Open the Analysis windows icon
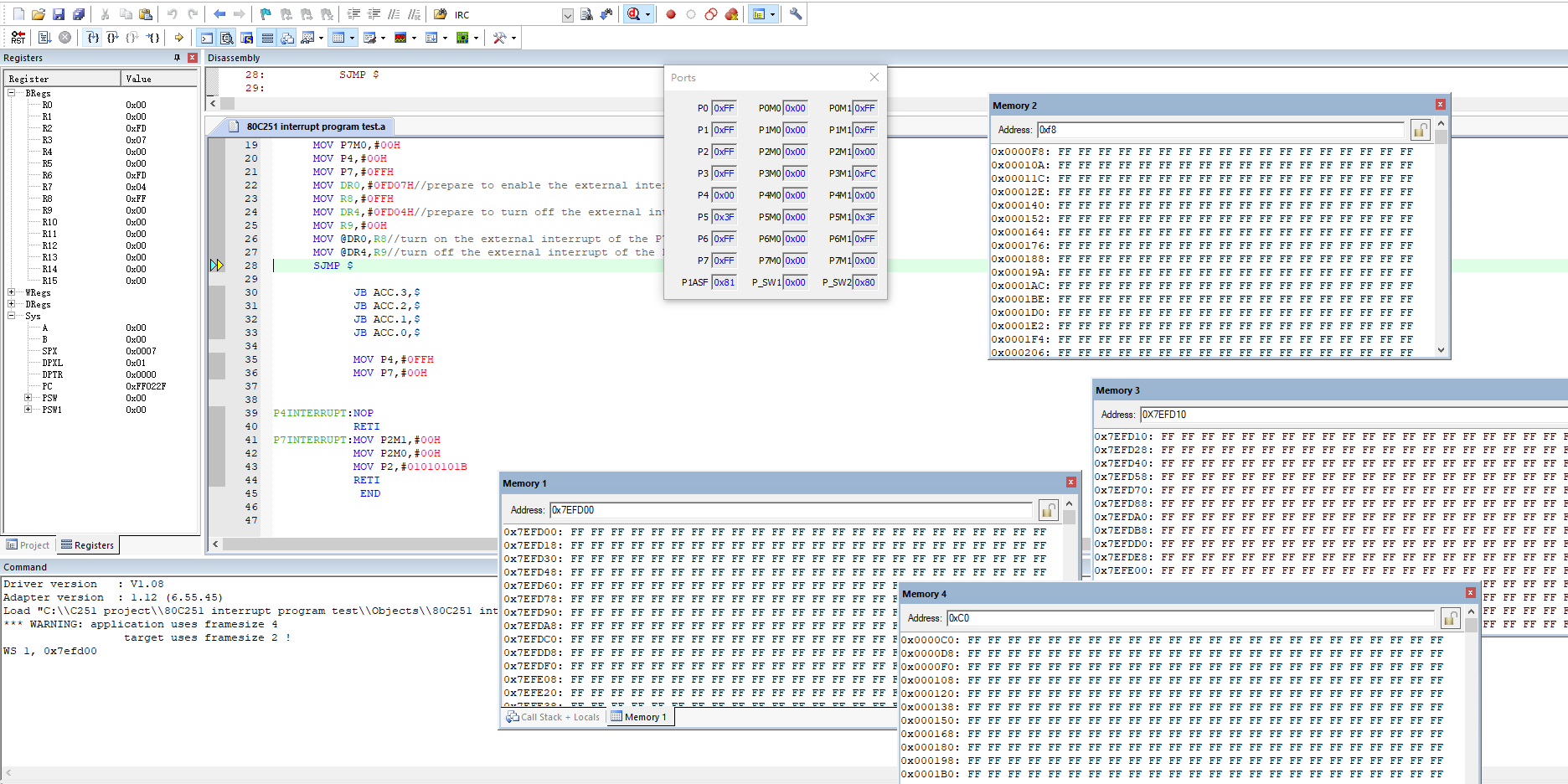This screenshot has height=784, width=1568. 400,38
